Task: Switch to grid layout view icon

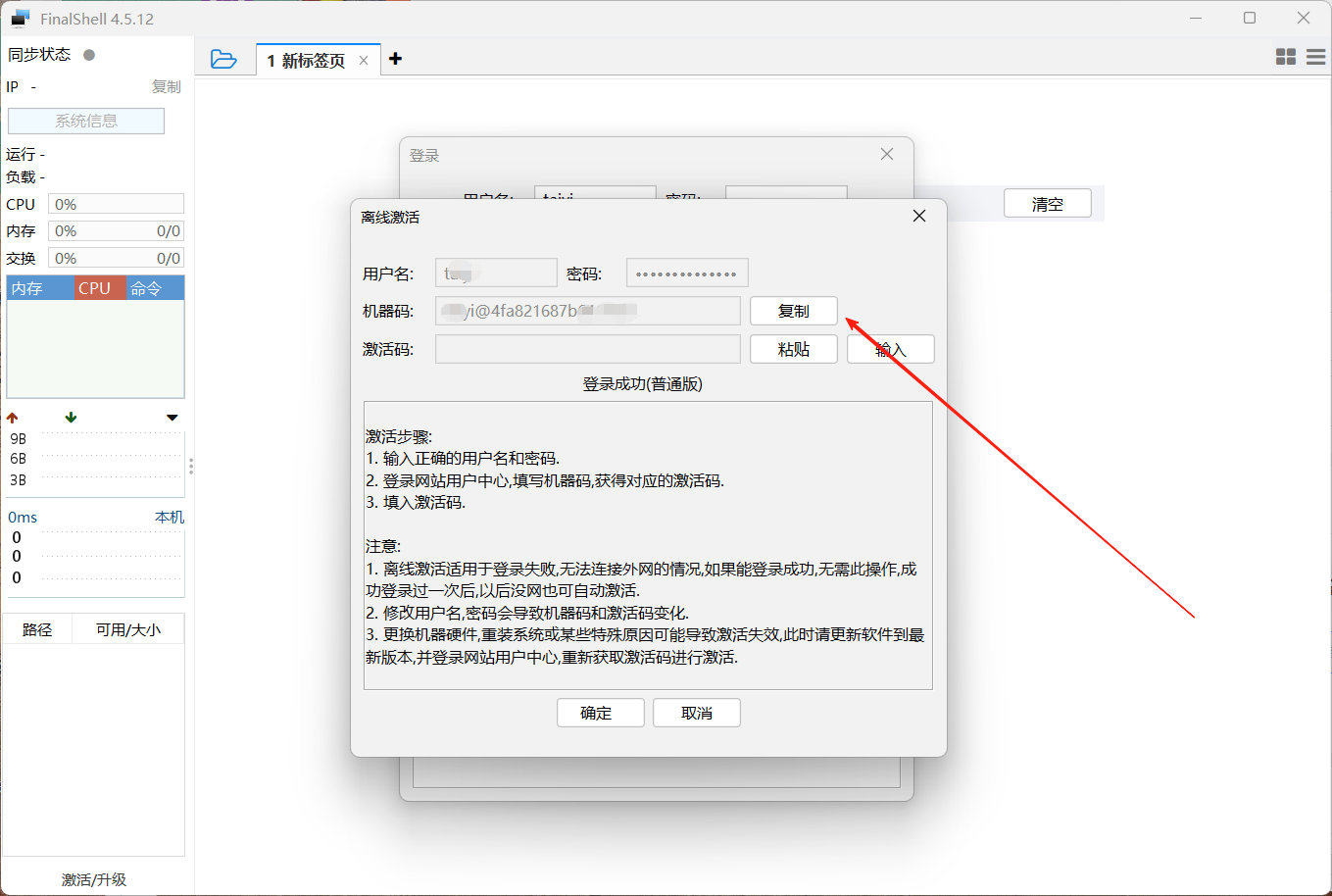Action: pos(1286,58)
